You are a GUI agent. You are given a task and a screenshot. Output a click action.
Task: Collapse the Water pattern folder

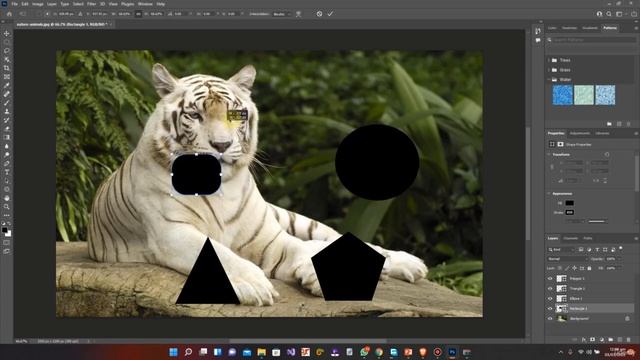tap(549, 80)
